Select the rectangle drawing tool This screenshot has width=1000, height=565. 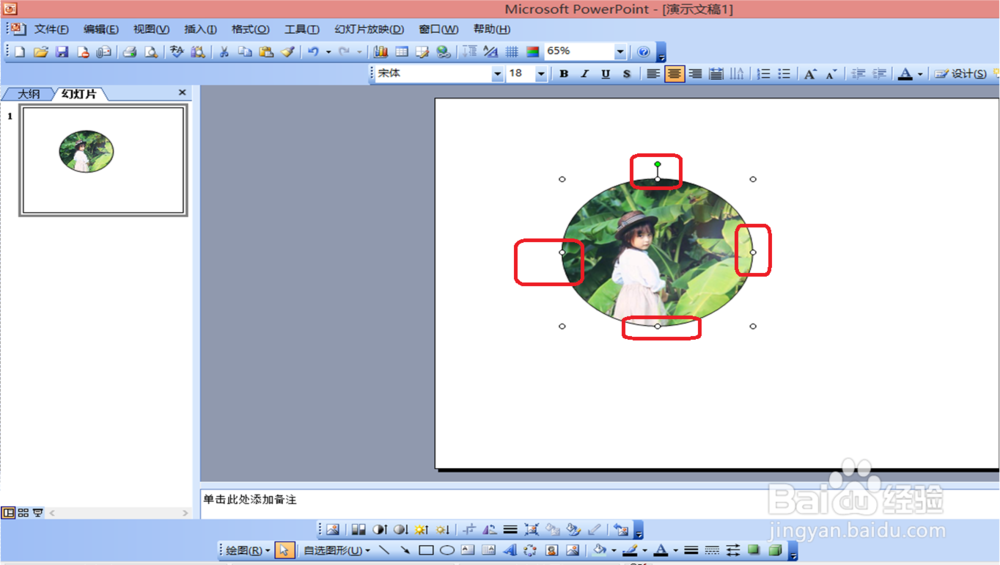point(426,550)
